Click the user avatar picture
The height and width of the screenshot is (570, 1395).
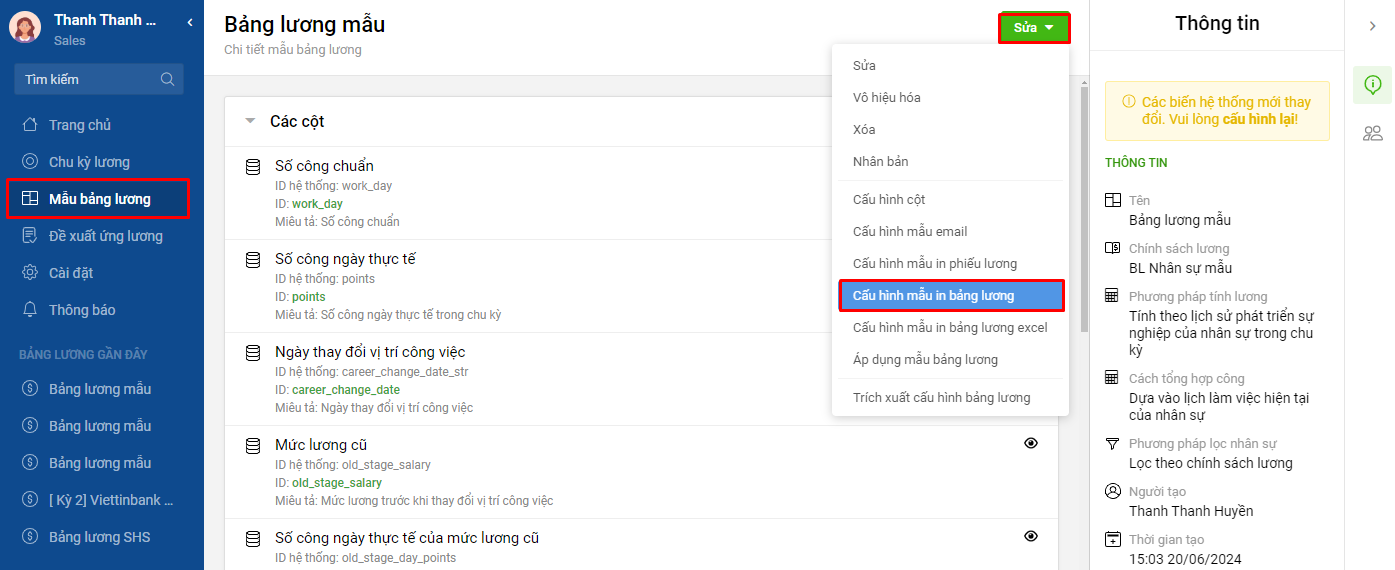click(24, 27)
